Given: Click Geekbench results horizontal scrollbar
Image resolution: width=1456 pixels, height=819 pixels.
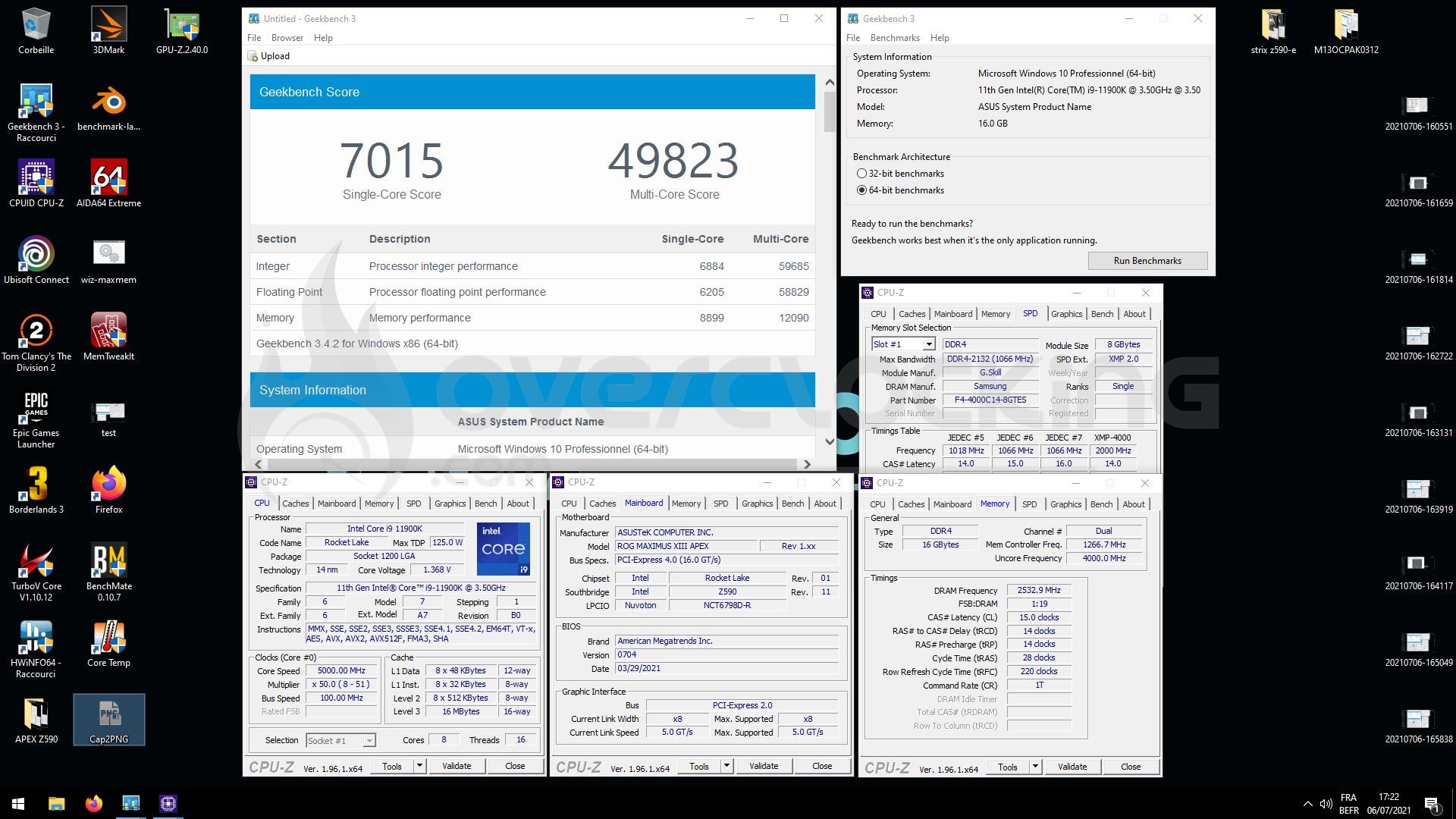Looking at the screenshot, I should (x=532, y=464).
